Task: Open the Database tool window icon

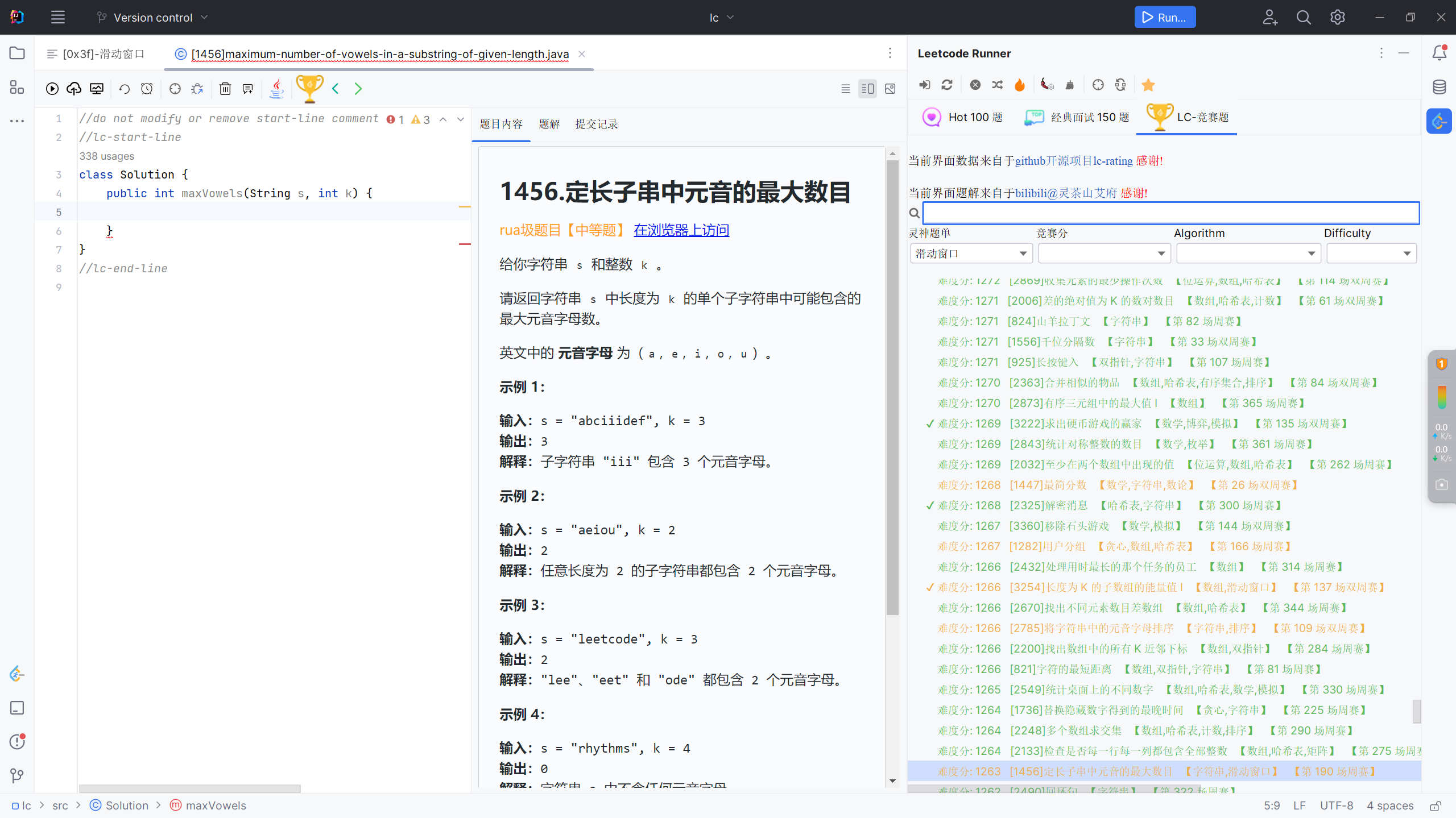Action: [x=1440, y=87]
